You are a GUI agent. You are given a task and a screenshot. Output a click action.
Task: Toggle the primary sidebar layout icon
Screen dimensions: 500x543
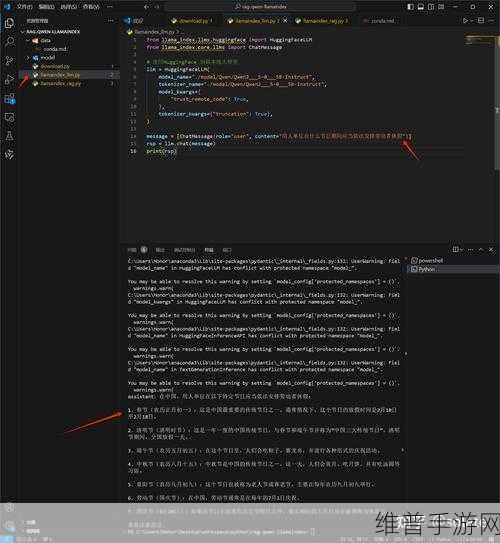[410, 7]
